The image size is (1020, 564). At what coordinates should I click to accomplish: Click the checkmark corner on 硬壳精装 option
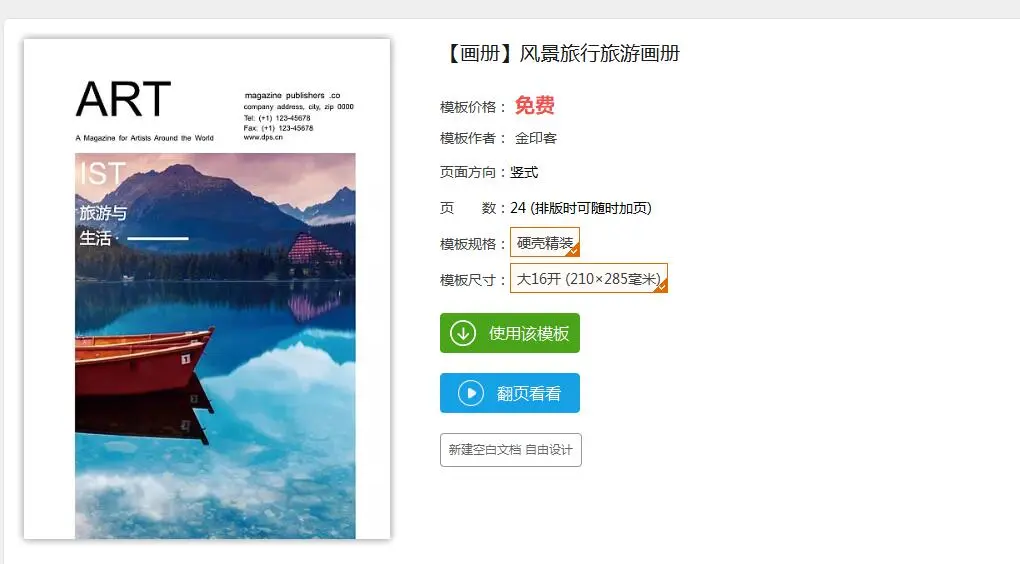(574, 250)
